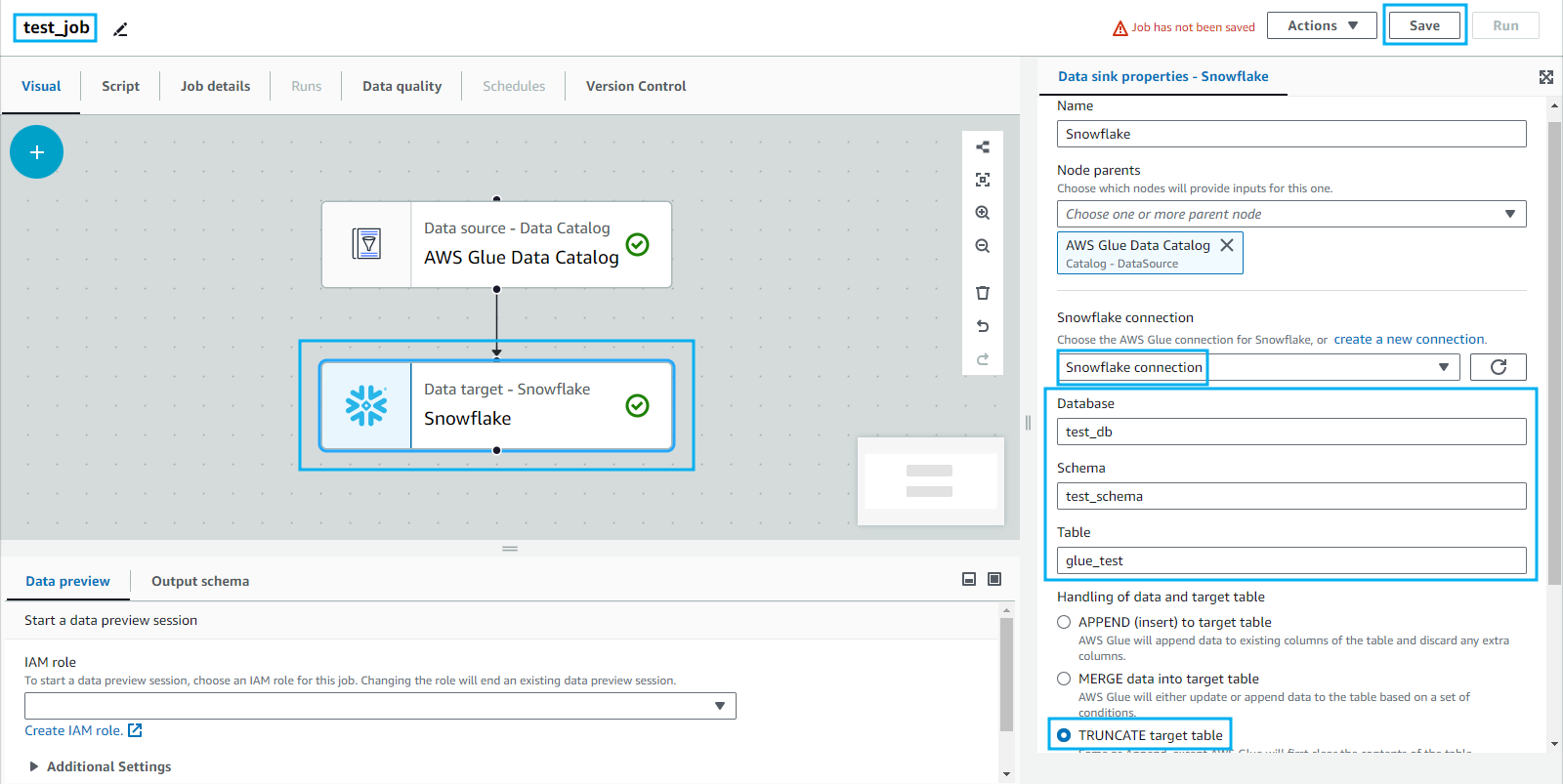Click the horizontal preview panel splitter handle
Image resolution: width=1563 pixels, height=784 pixels.
[x=510, y=549]
